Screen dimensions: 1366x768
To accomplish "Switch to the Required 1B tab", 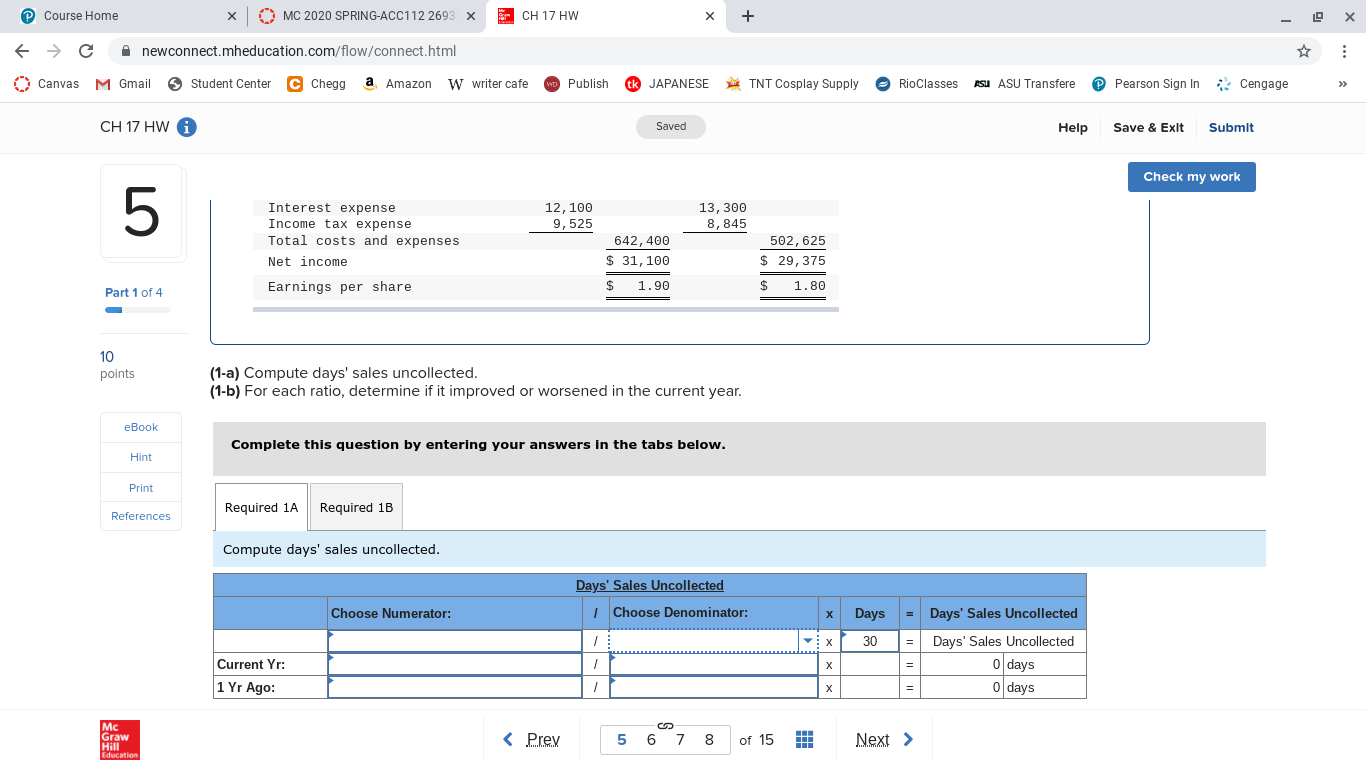I will 356,507.
